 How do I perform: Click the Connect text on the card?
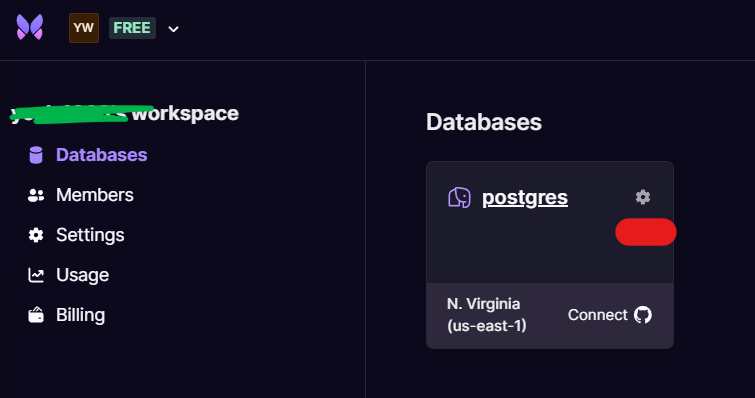598,315
